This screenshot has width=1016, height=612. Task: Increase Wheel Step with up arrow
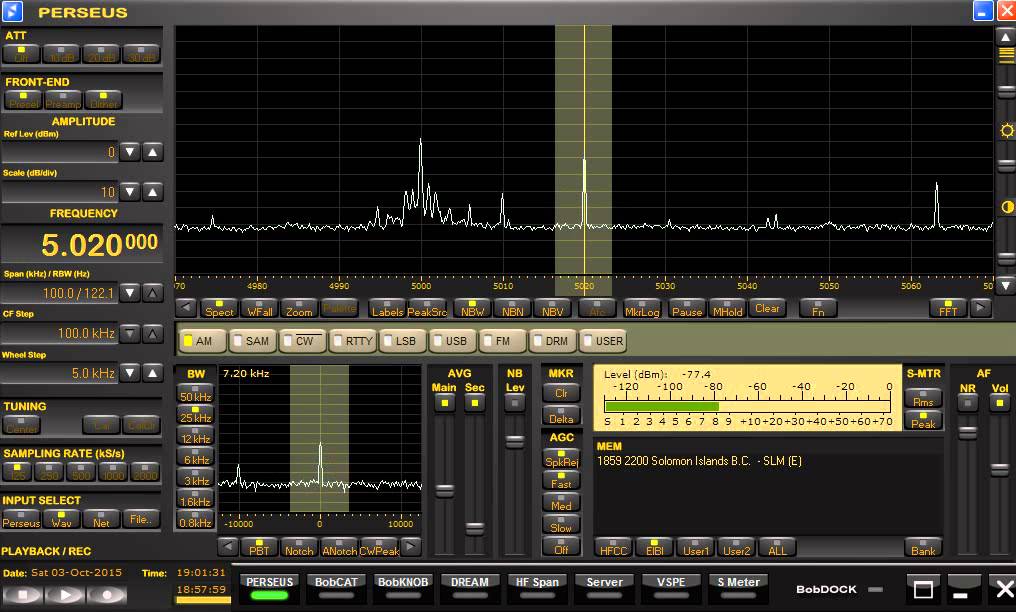[x=152, y=373]
